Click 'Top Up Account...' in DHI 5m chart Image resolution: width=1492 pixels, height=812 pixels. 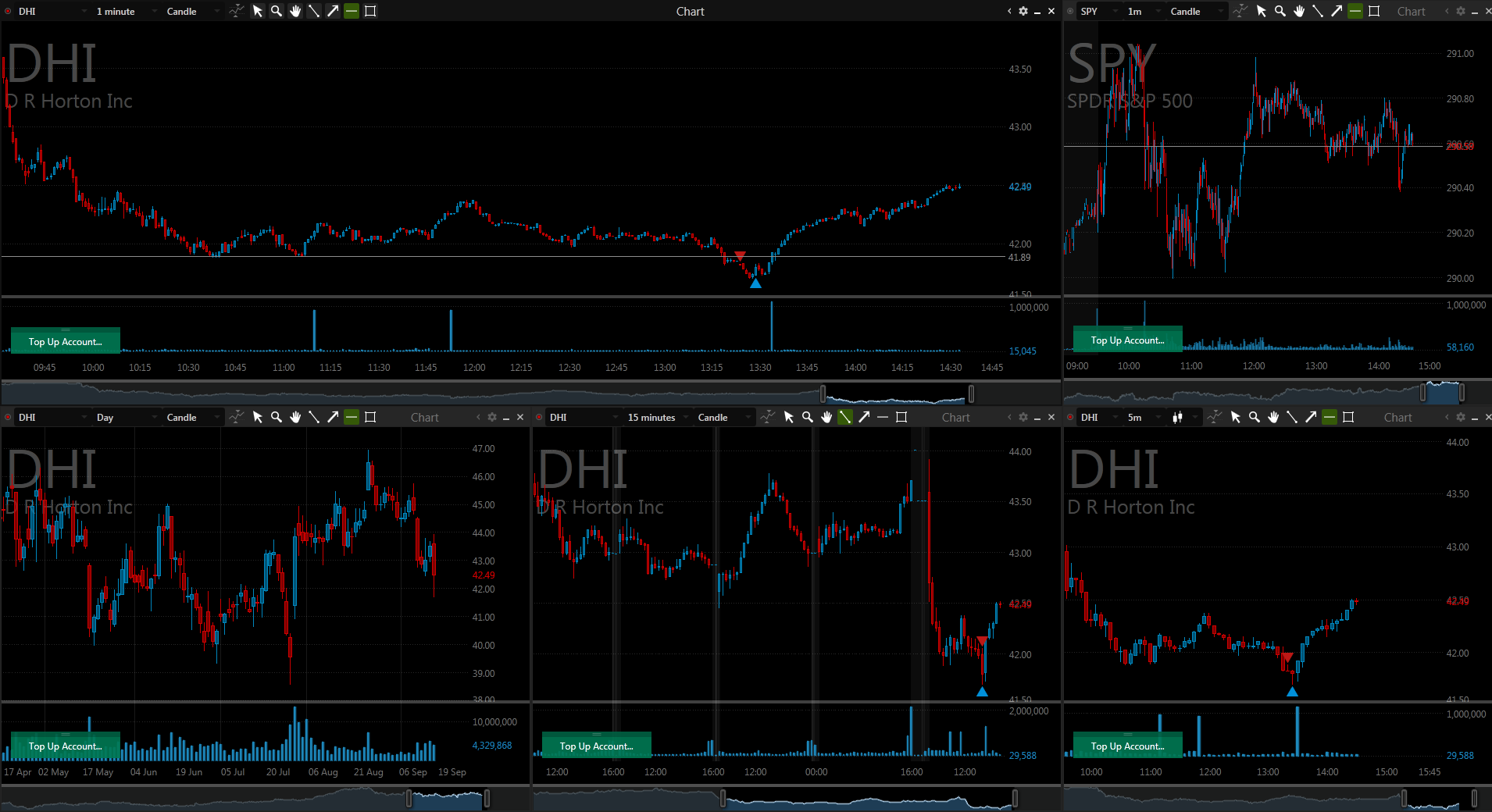tap(1127, 746)
